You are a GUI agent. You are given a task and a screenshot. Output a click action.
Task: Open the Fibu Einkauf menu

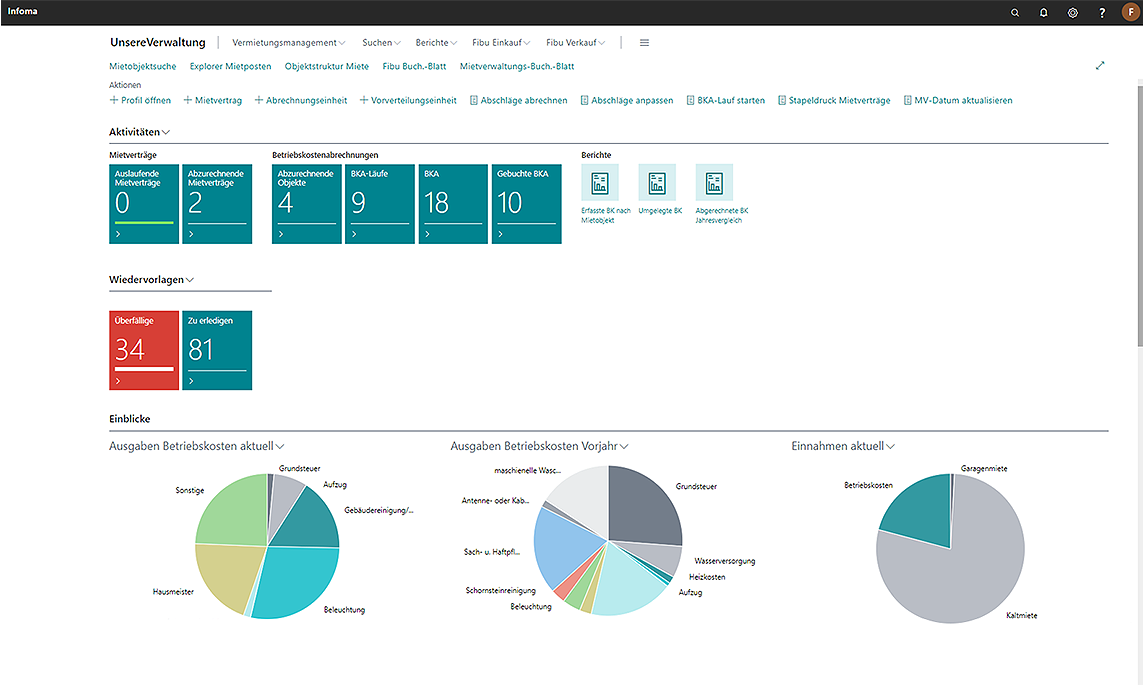tap(501, 43)
